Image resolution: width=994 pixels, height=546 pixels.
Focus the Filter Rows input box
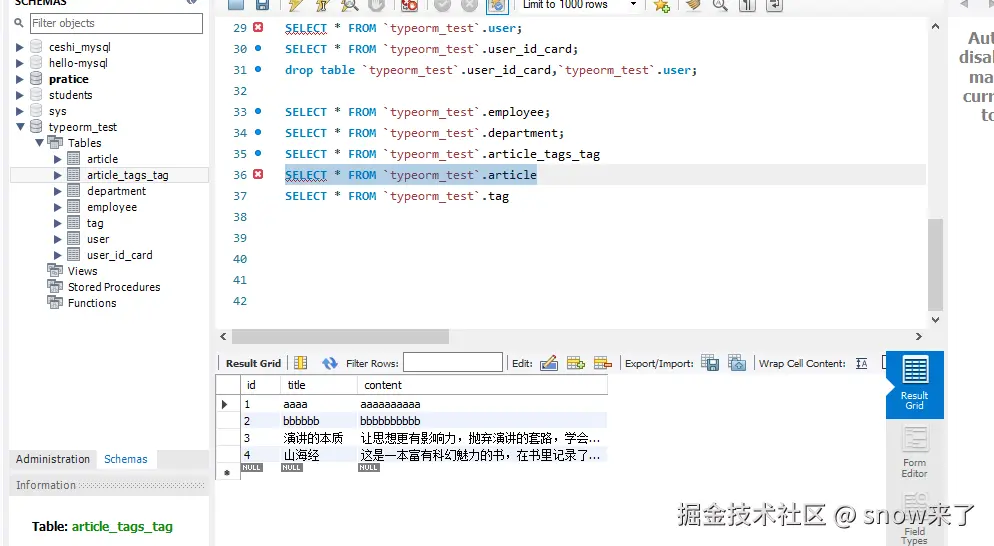point(453,363)
